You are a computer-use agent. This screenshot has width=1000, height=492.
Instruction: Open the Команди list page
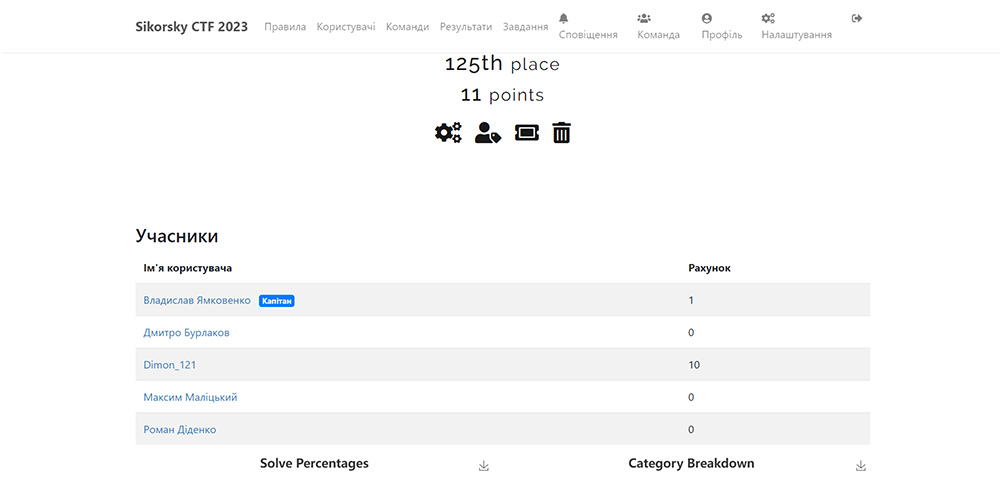click(407, 27)
